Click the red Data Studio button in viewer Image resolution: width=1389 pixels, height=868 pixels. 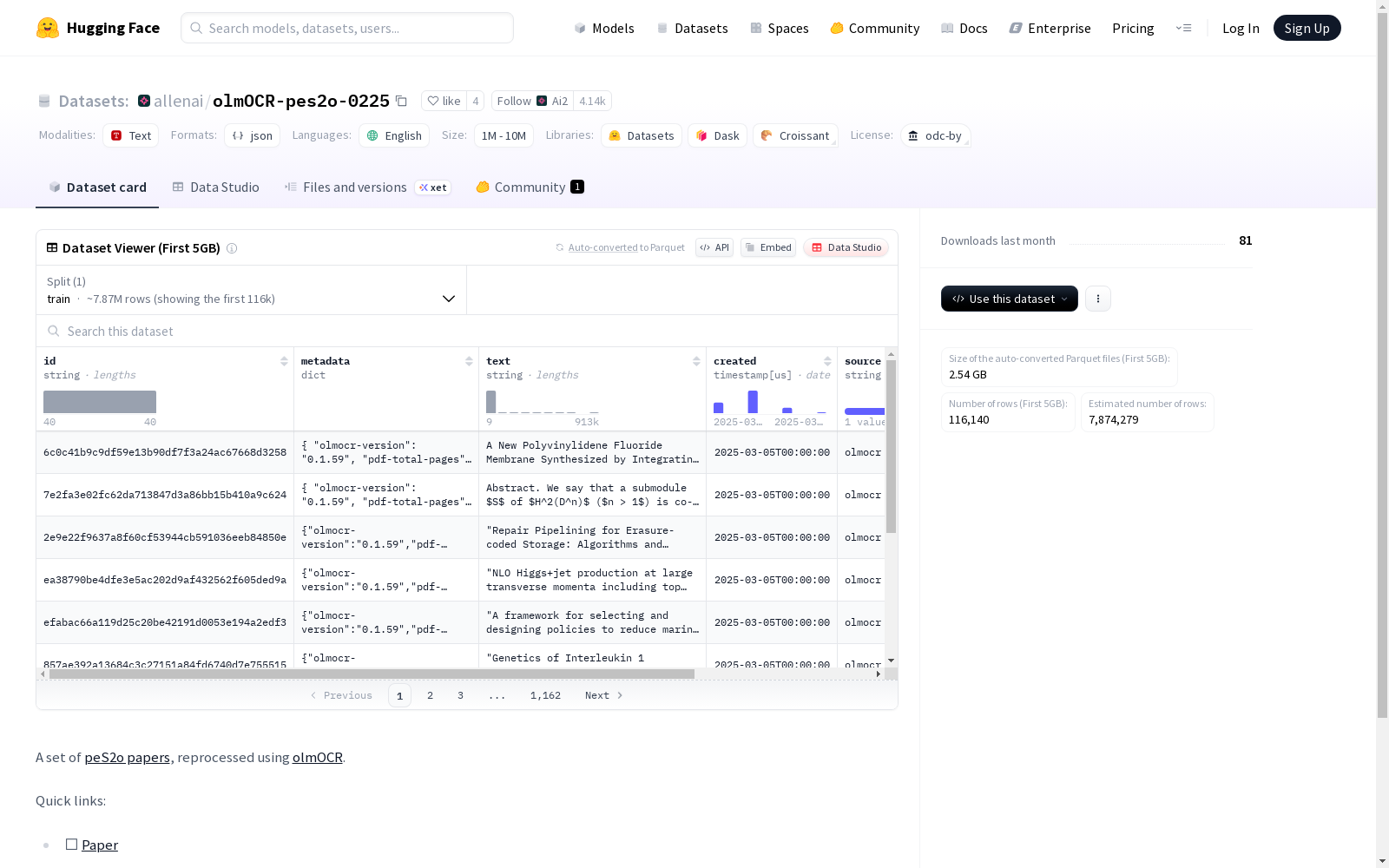[846, 247]
